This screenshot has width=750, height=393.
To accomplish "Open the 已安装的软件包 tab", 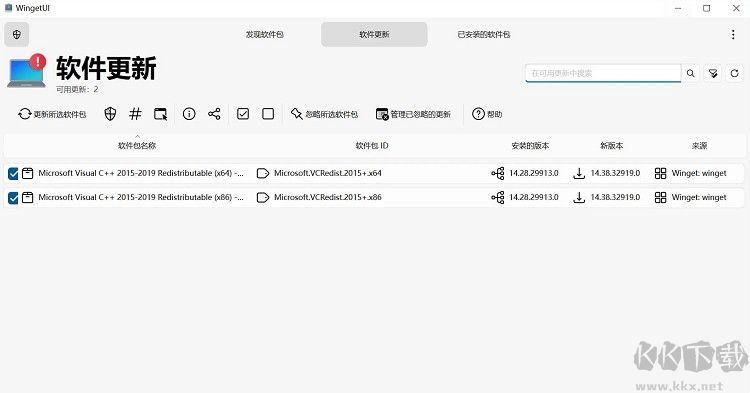I will [484, 34].
